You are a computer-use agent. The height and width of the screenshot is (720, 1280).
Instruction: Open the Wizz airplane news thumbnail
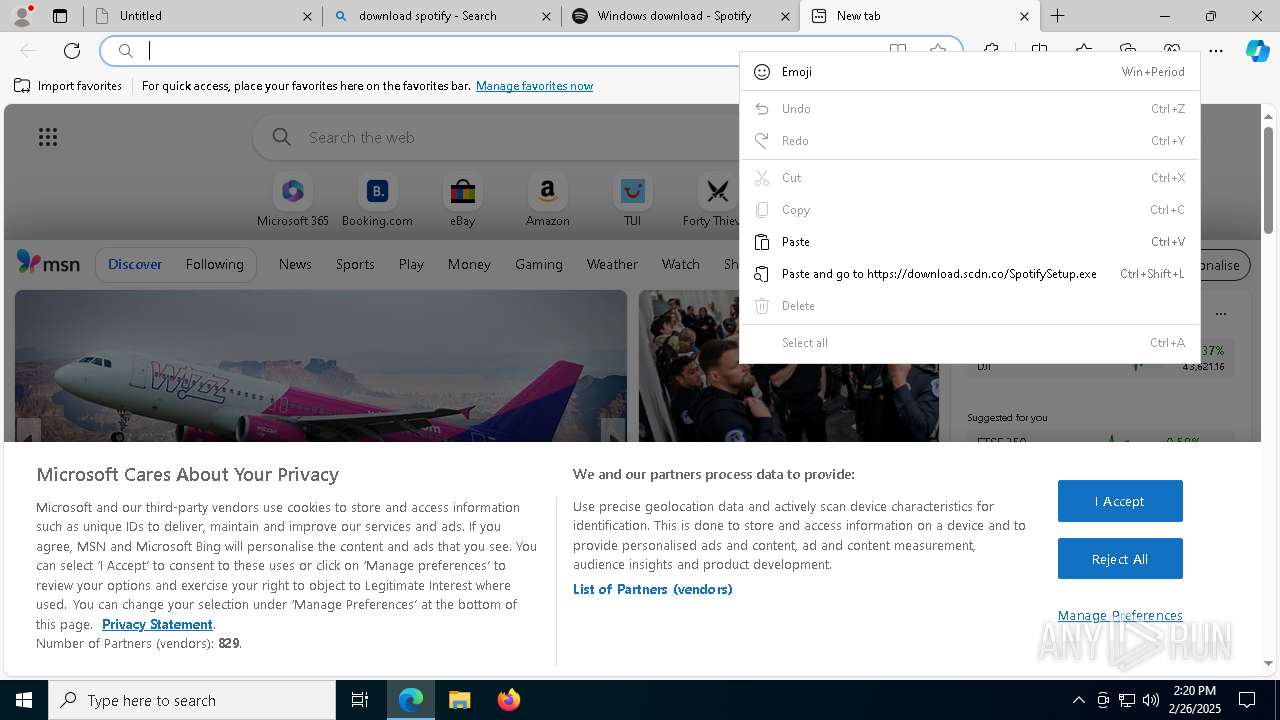coord(321,366)
